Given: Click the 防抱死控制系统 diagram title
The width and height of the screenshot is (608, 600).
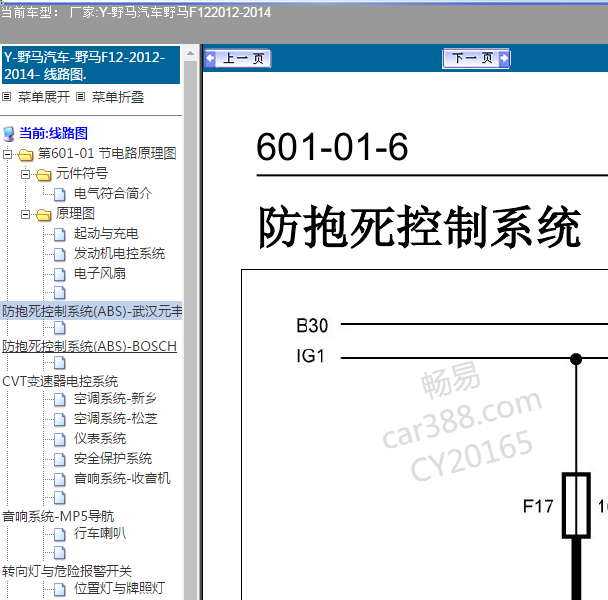Looking at the screenshot, I should point(420,227).
